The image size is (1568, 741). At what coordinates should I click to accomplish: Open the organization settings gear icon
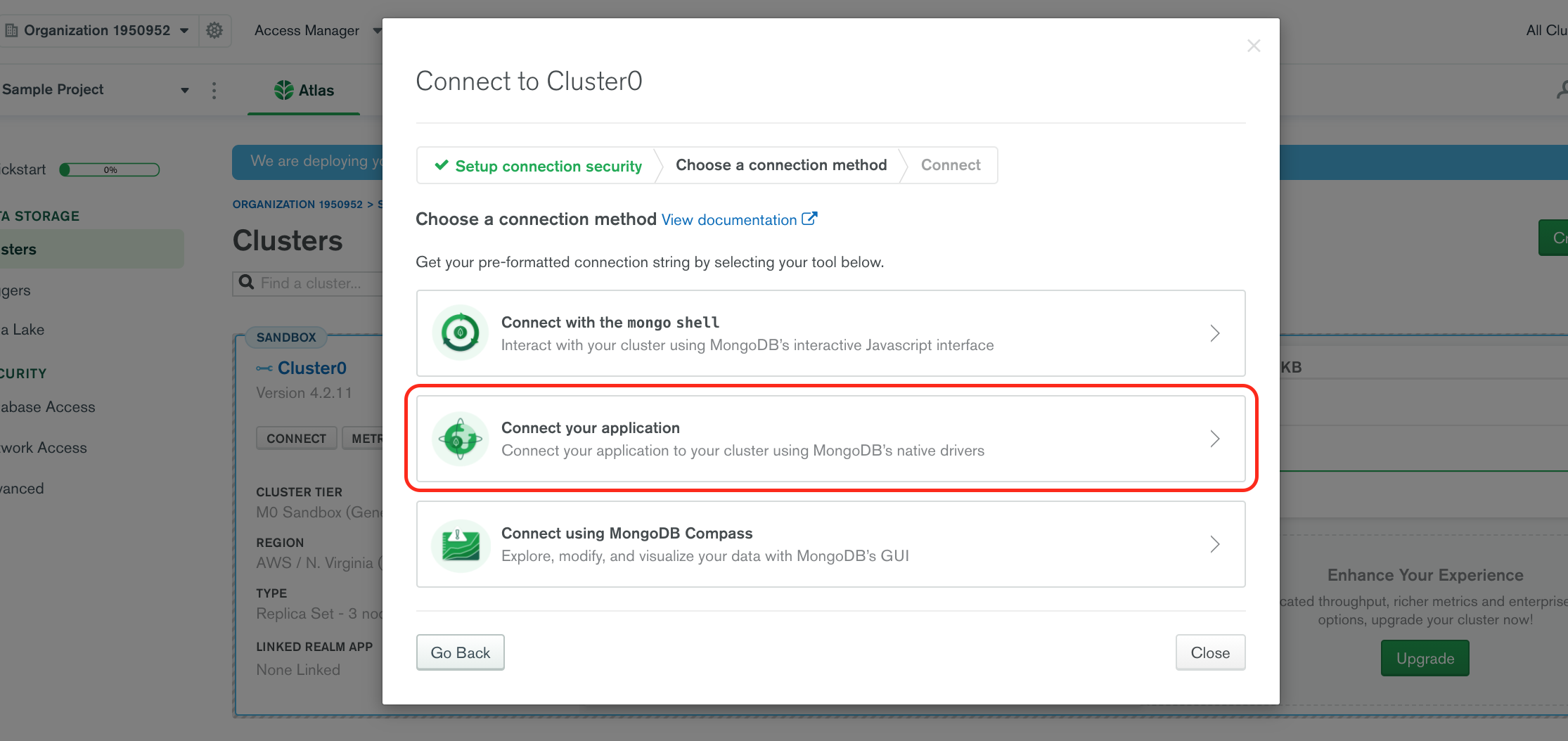click(x=214, y=30)
